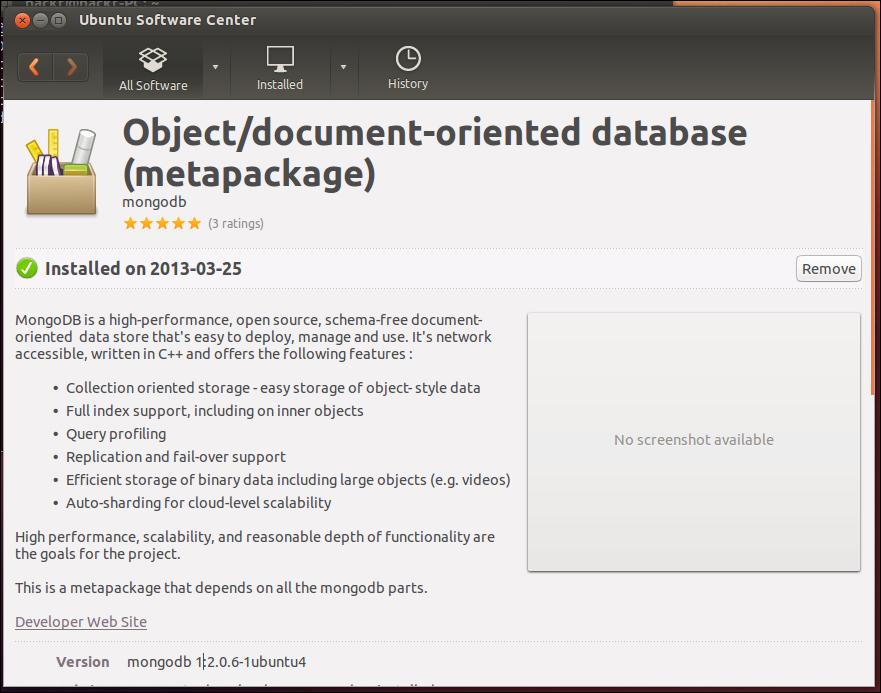Click the green installed checkmark icon
881x693 pixels.
[26, 269]
